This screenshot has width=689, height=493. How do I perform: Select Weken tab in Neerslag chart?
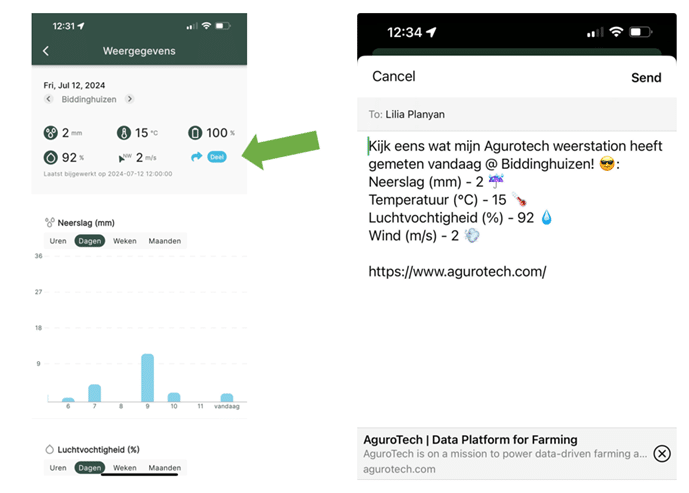click(125, 241)
